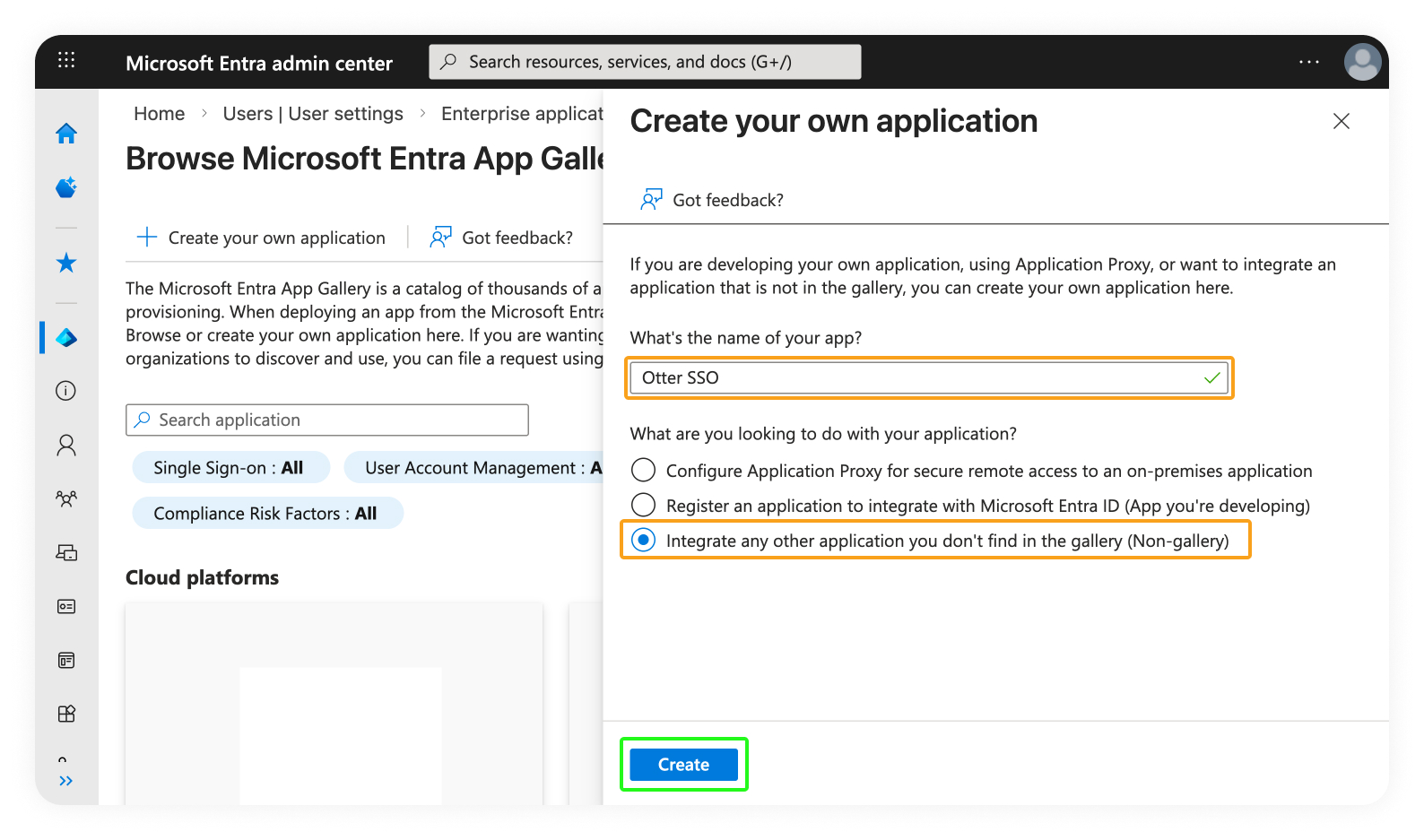Click the info circle icon in sidebar
The height and width of the screenshot is (840, 1424).
coord(66,391)
